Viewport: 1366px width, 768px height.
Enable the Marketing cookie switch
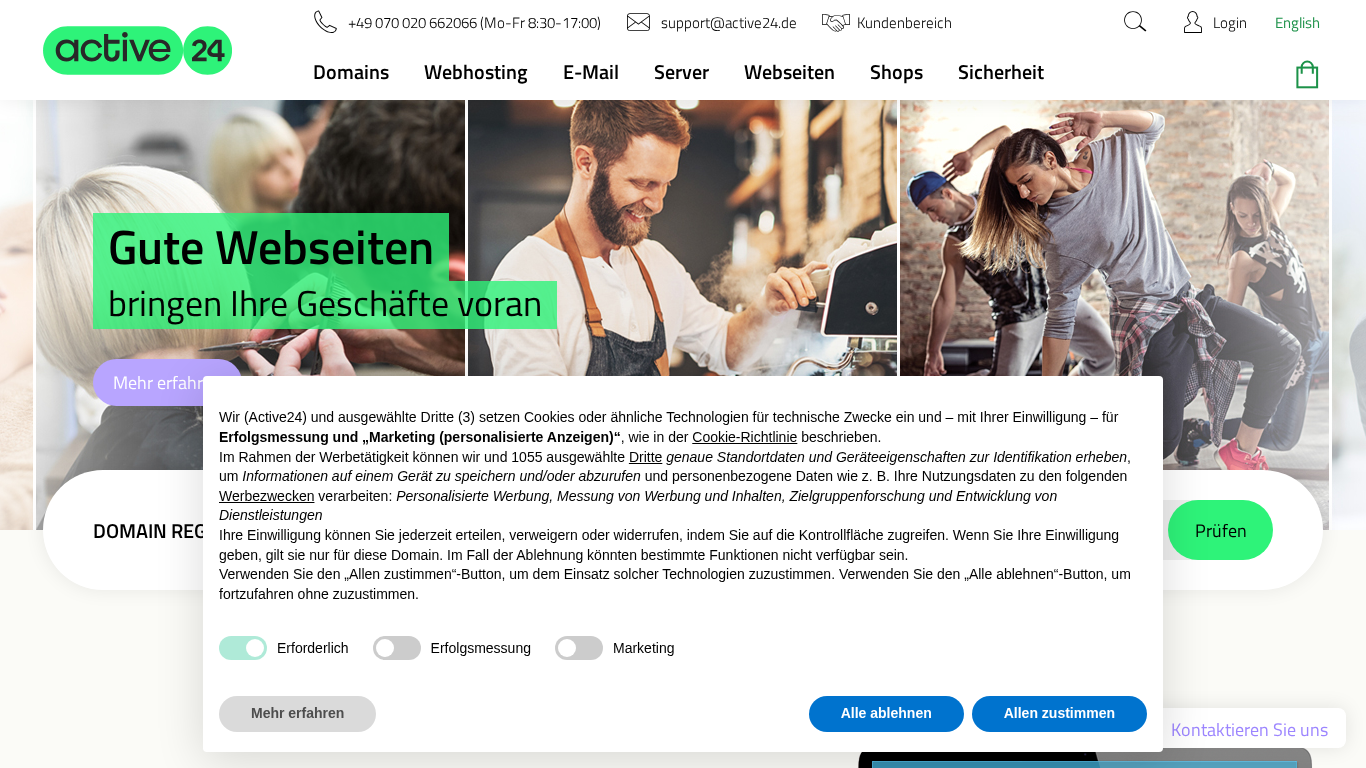[x=579, y=648]
